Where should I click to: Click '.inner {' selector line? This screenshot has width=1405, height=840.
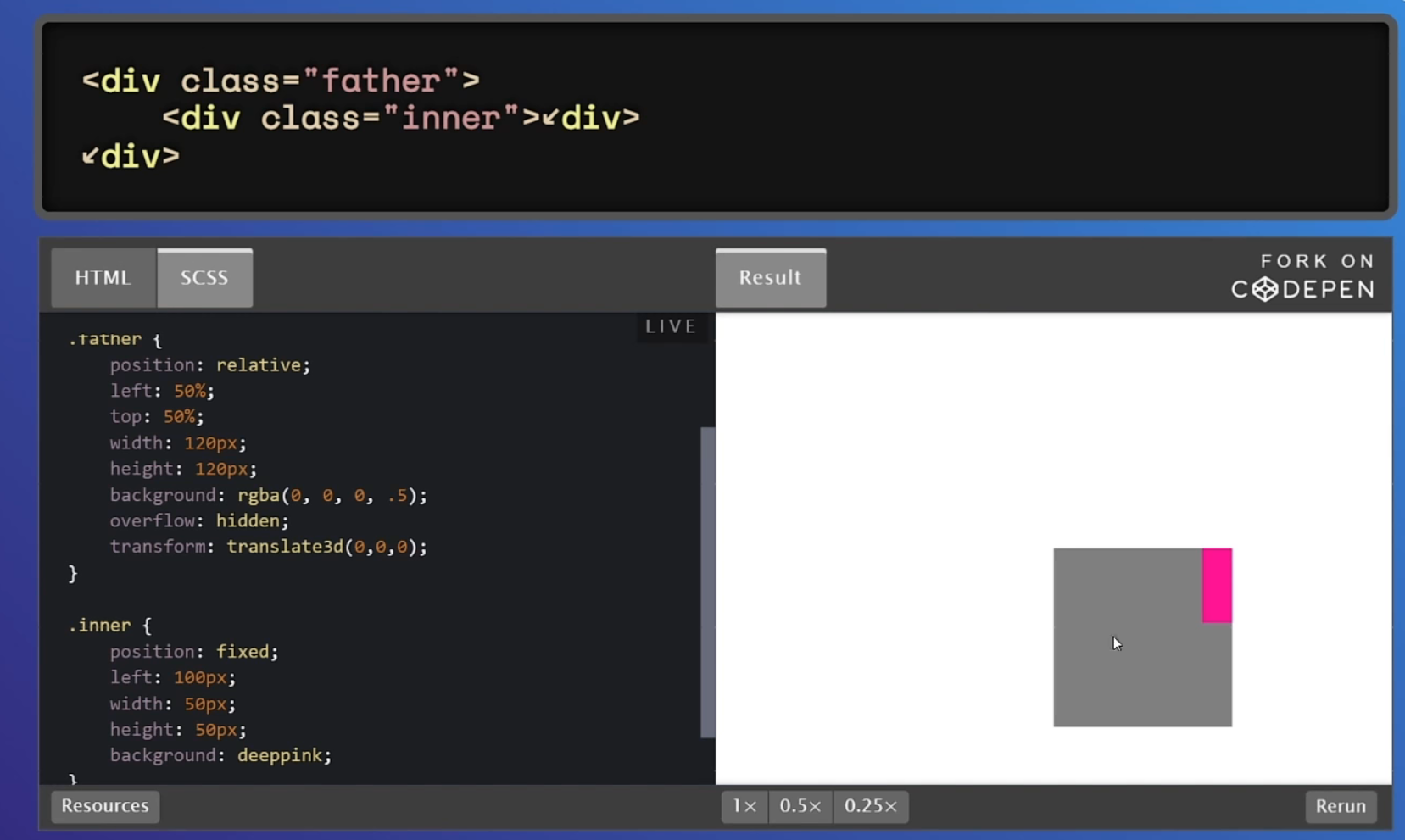tap(109, 626)
